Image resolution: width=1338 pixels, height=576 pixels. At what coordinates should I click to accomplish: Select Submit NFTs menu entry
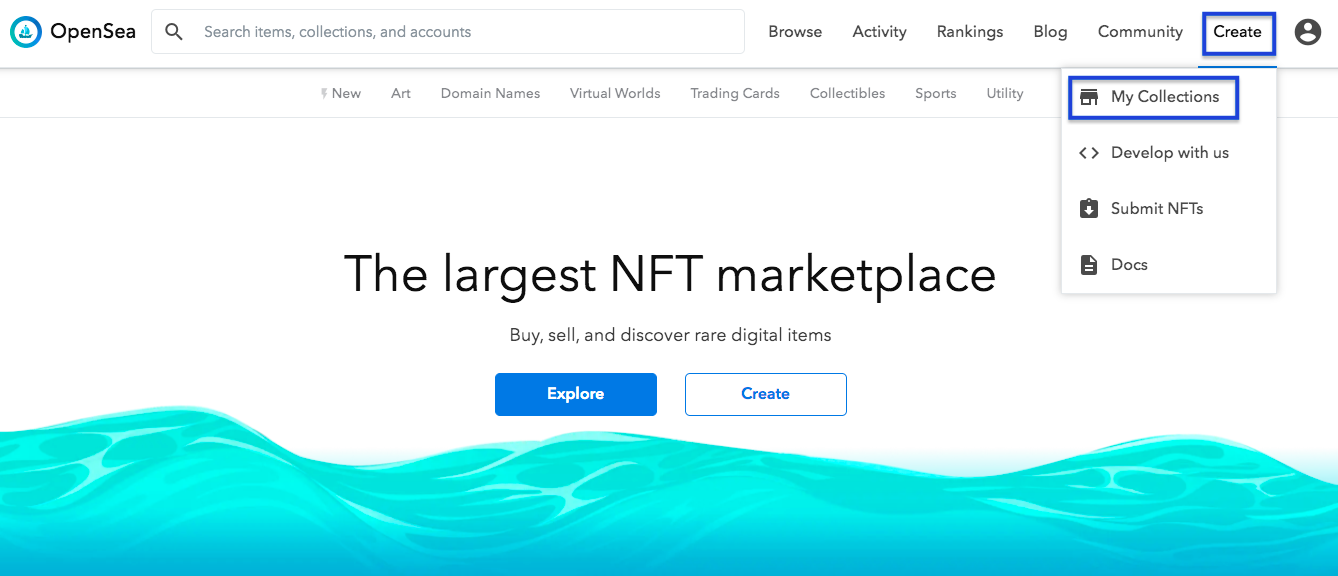(x=1157, y=208)
